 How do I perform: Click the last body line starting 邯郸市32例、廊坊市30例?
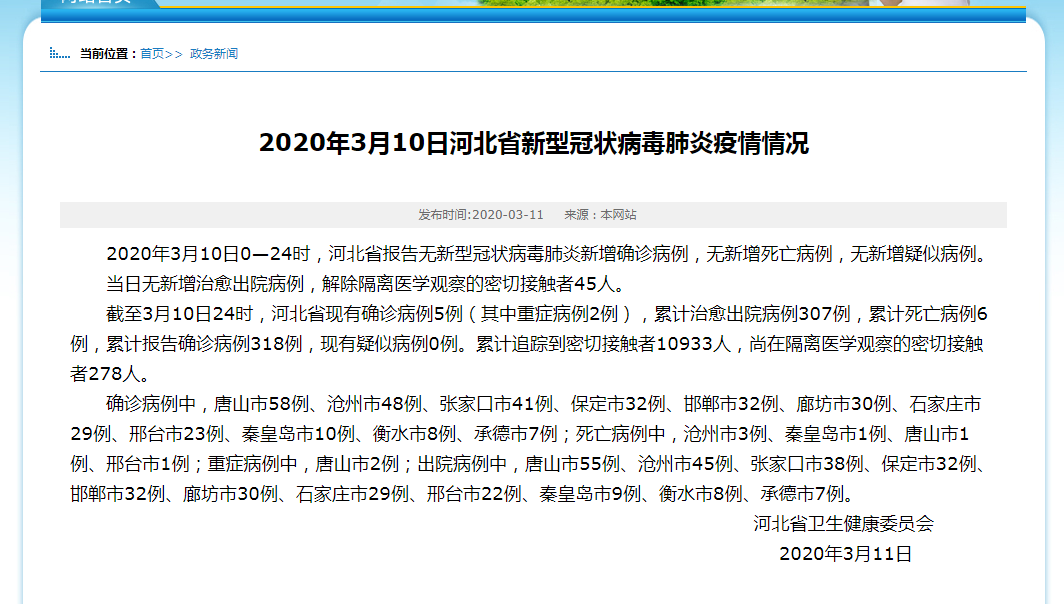pyautogui.click(x=460, y=494)
